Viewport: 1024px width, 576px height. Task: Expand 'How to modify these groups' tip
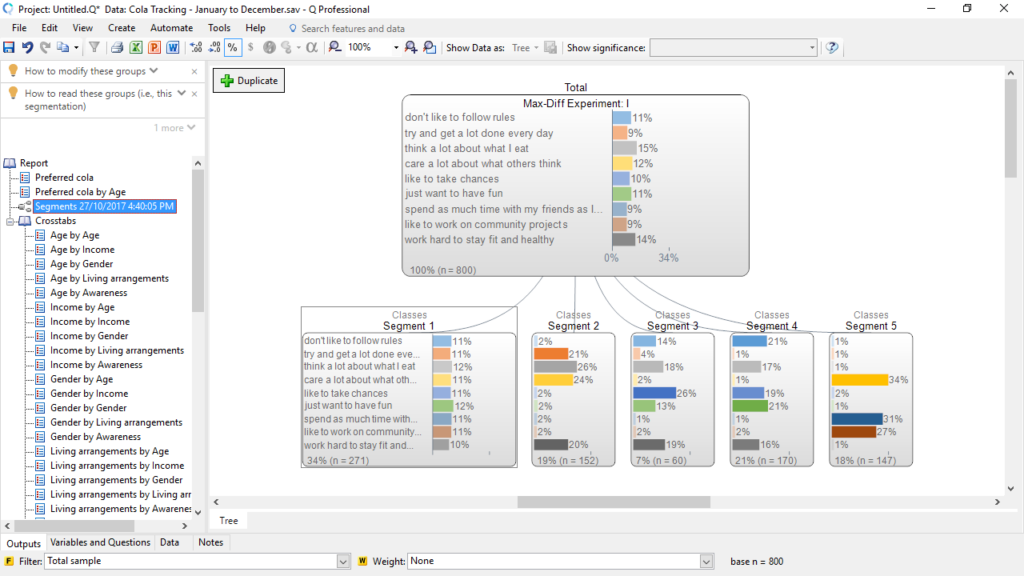(153, 71)
